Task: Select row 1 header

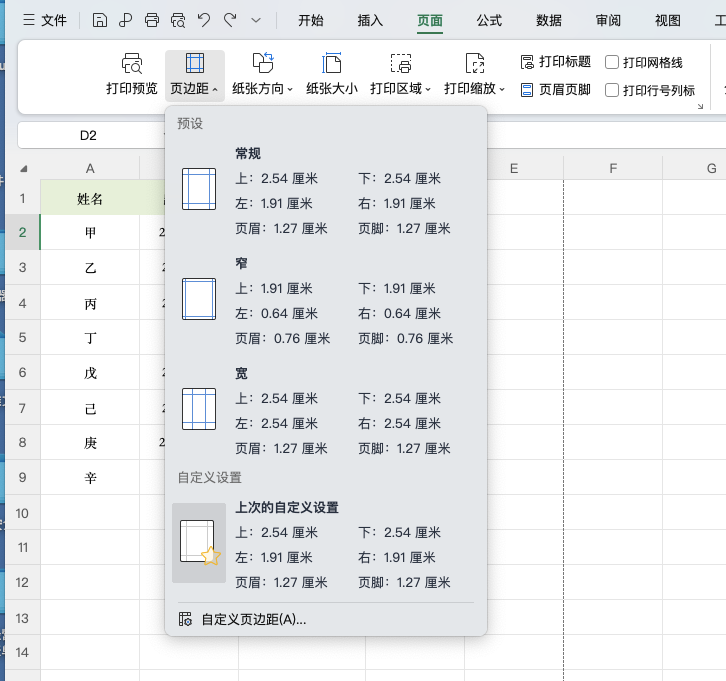Action: (22, 198)
